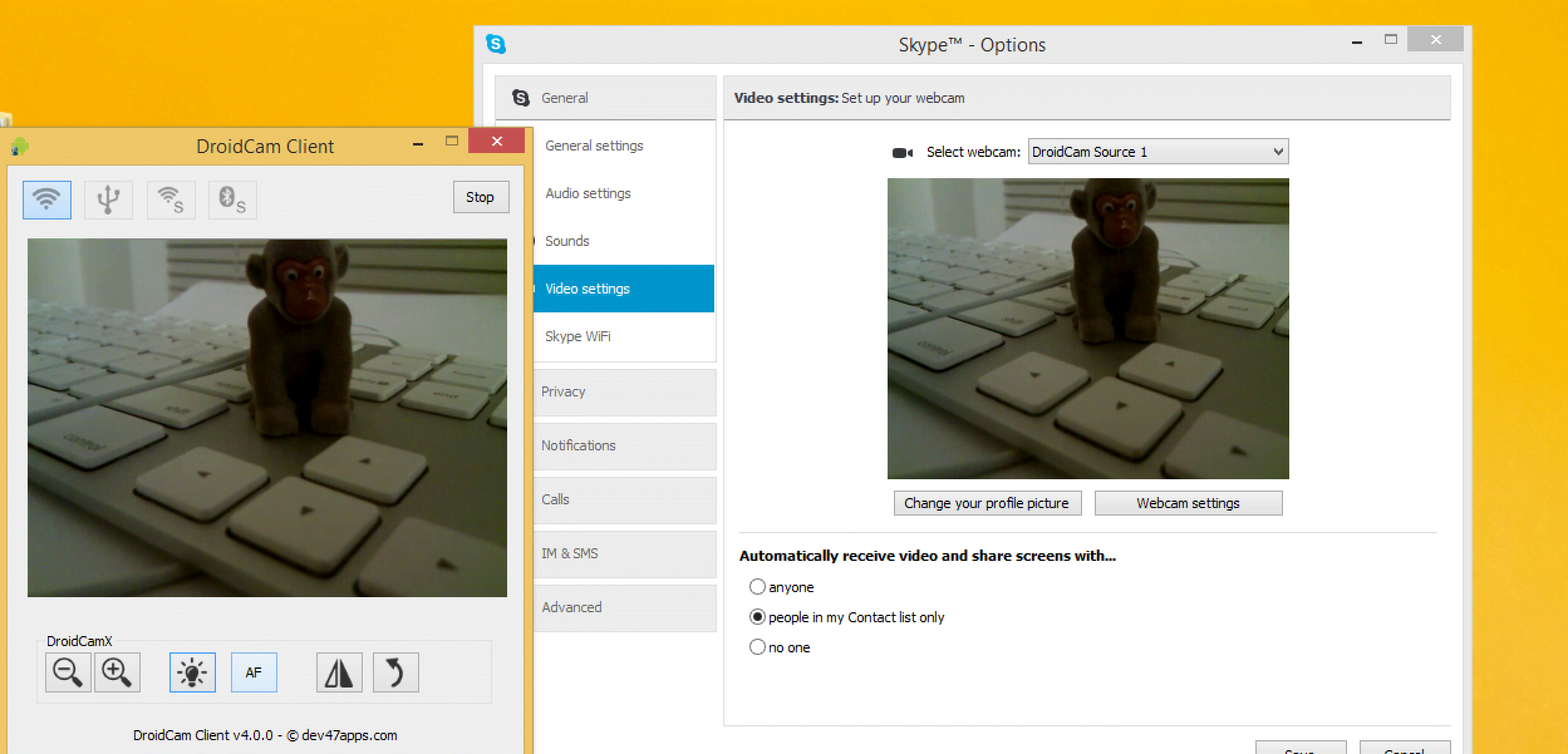The height and width of the screenshot is (754, 1568).
Task: Open General settings in sidebar
Action: click(624, 146)
